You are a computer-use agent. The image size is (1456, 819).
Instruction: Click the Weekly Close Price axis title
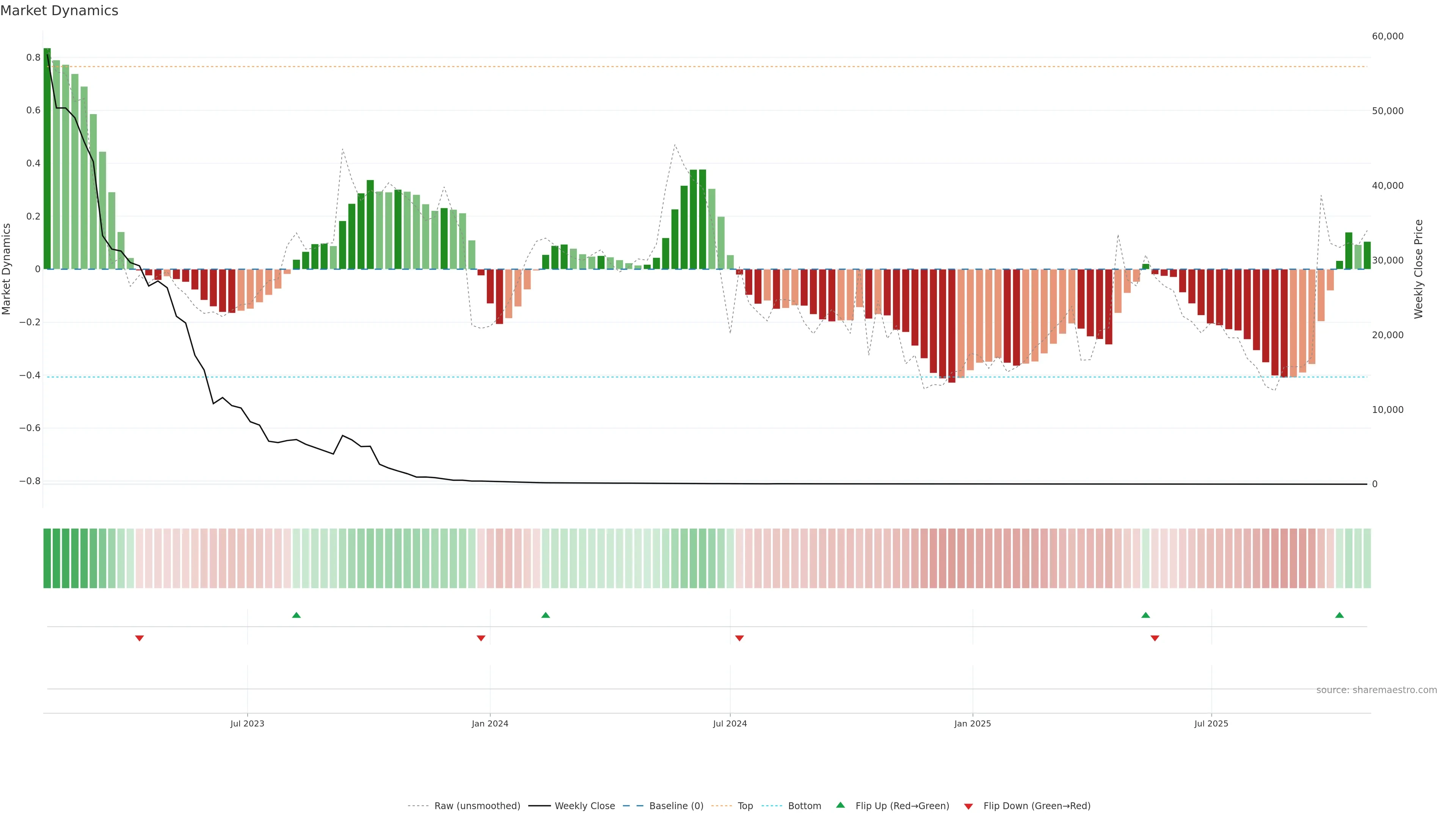1418,269
